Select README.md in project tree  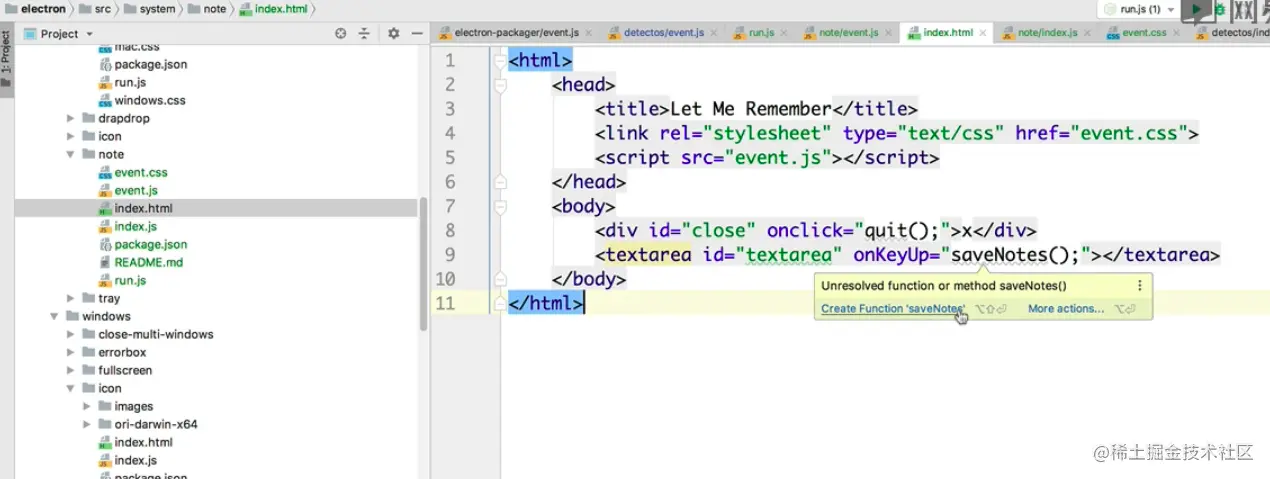(x=147, y=262)
